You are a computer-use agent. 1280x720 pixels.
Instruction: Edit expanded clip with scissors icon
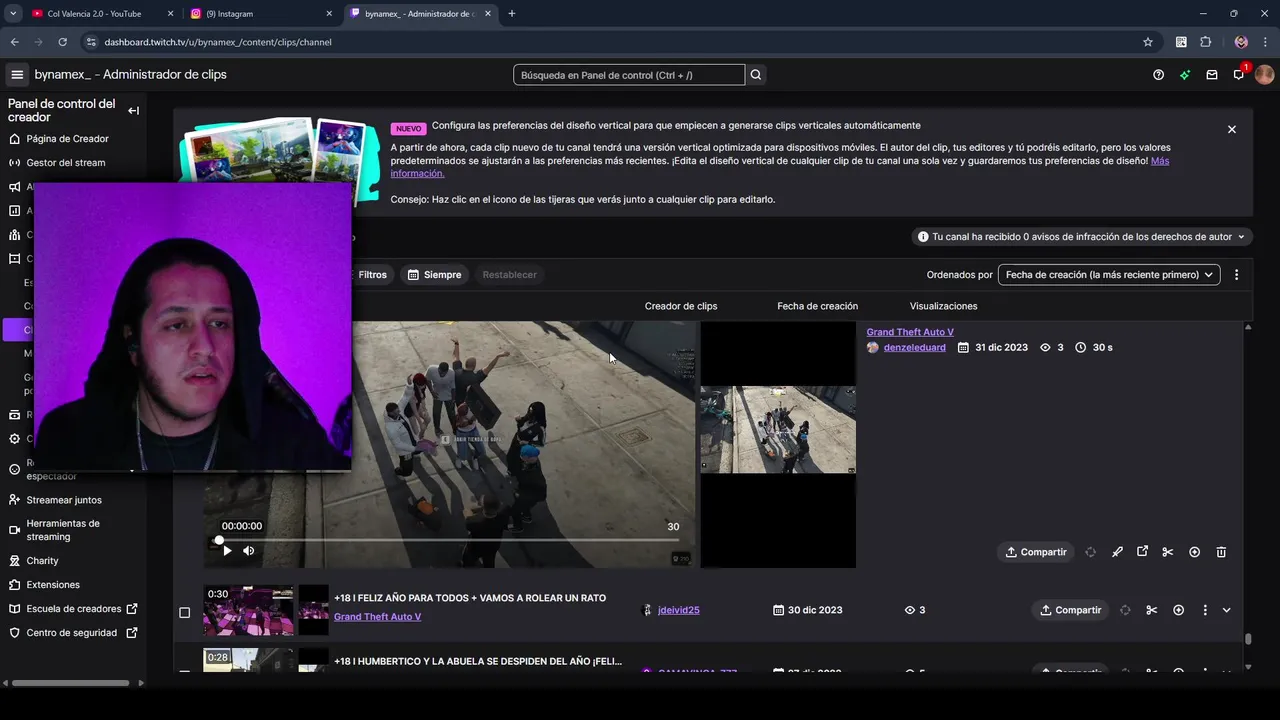[x=1167, y=552]
